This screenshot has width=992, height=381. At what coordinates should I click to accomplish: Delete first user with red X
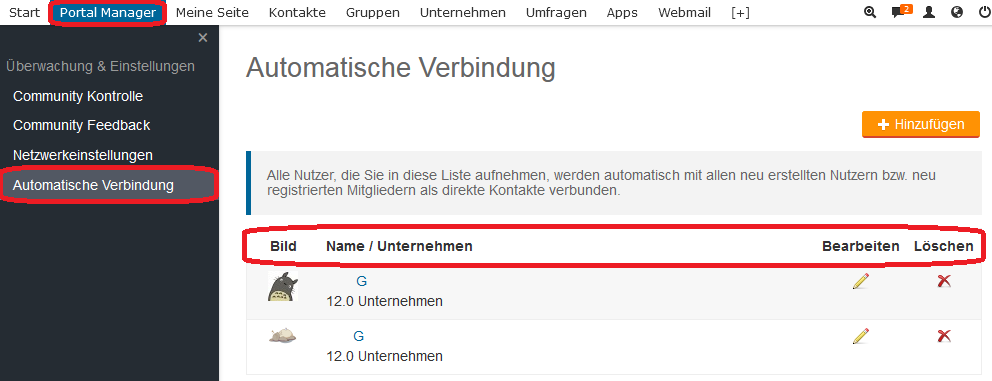[944, 281]
